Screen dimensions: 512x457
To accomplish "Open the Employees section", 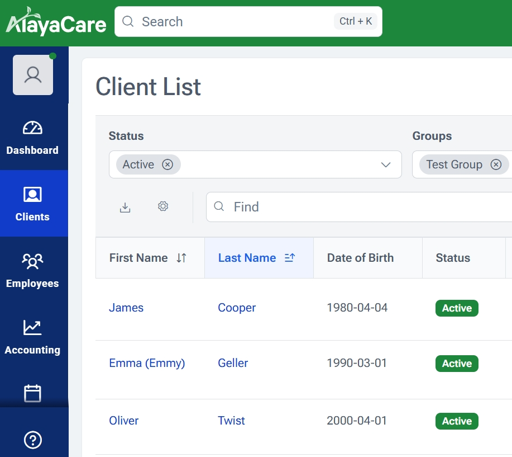I will (32, 271).
